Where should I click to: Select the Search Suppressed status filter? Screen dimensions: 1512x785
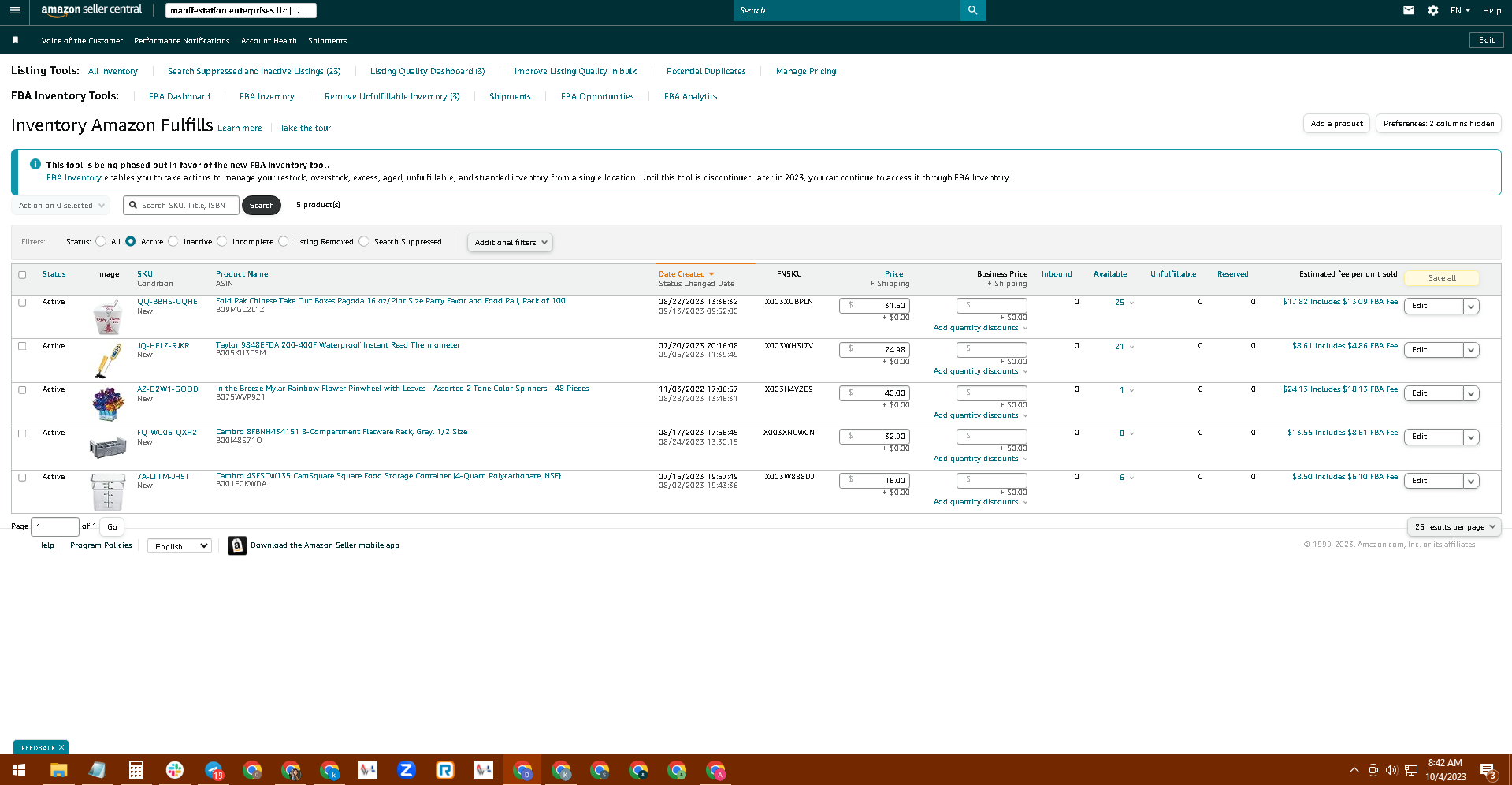(x=364, y=242)
